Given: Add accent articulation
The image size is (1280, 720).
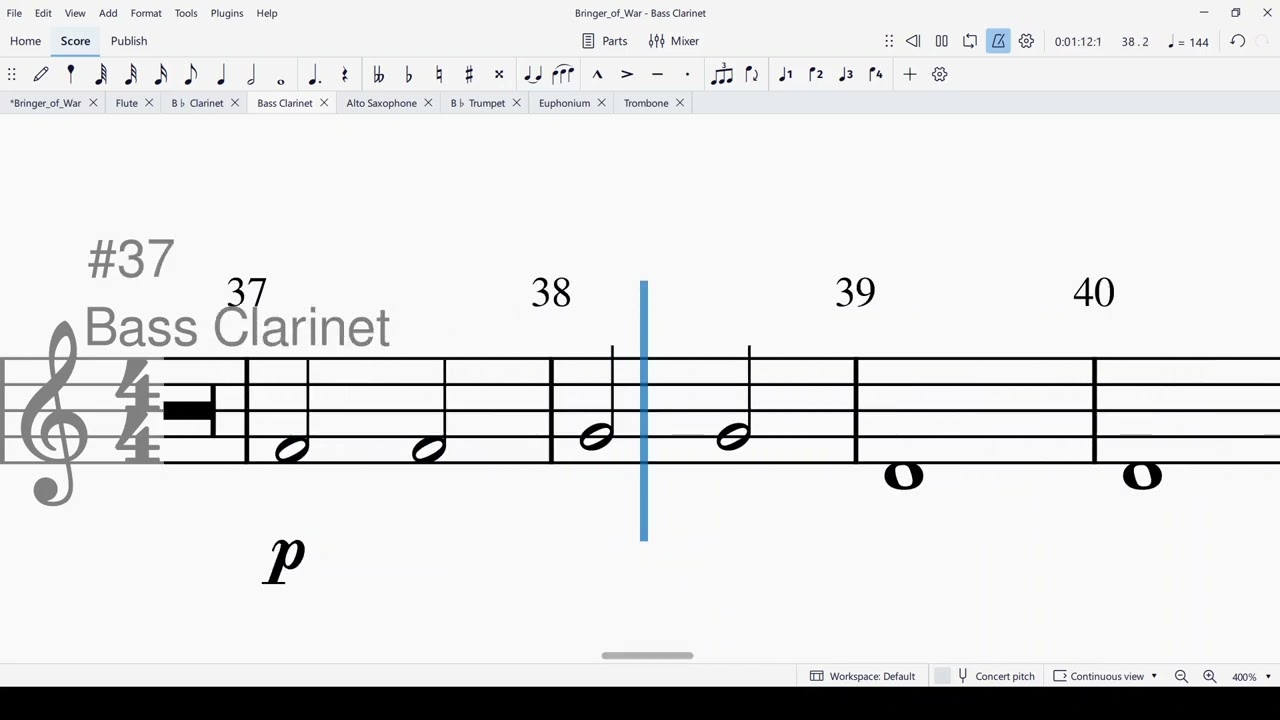Looking at the screenshot, I should (x=627, y=74).
